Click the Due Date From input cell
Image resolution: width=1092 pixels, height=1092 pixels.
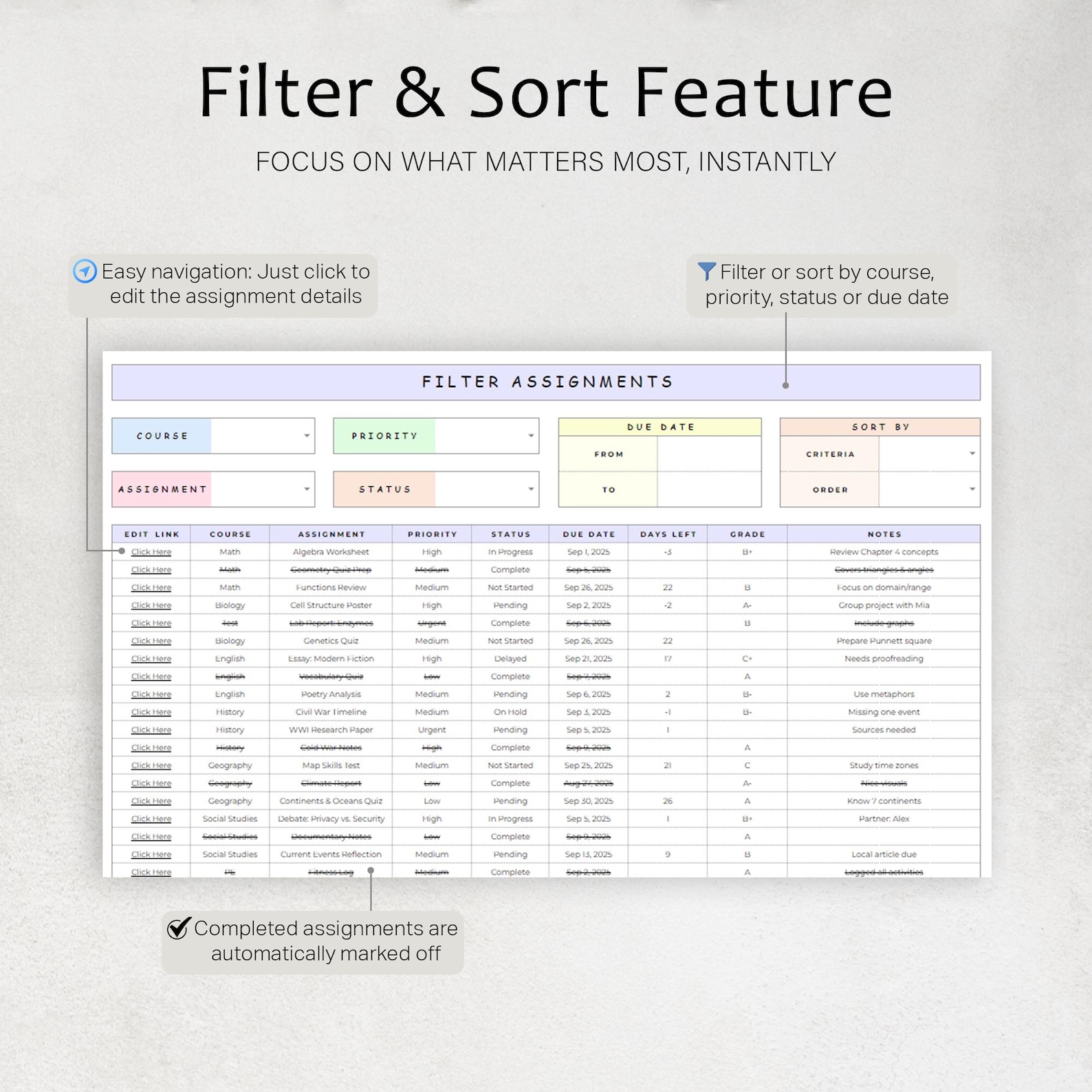(709, 455)
